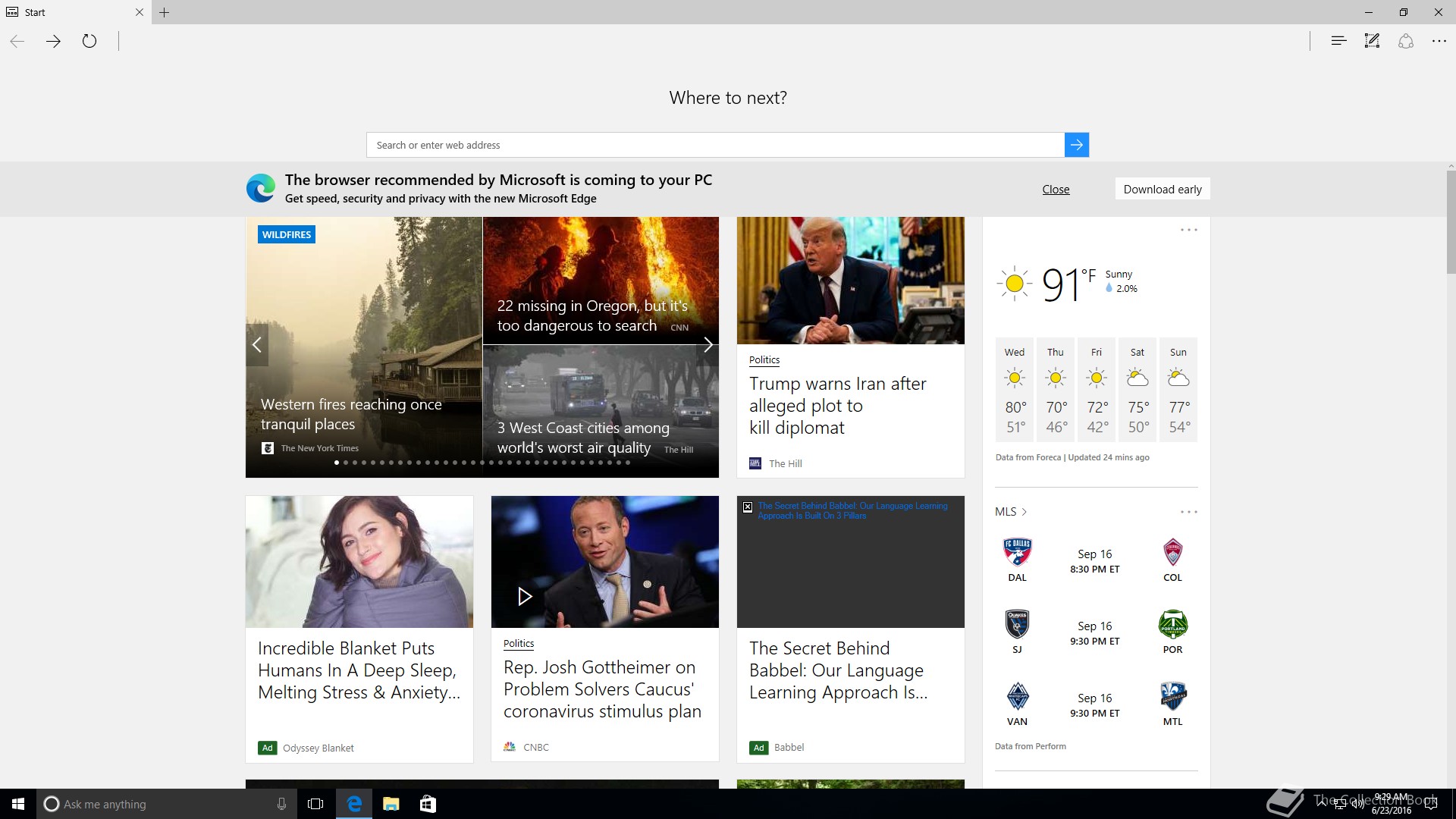This screenshot has width=1456, height=819.
Task: Select Fri forecast column
Action: click(1097, 390)
